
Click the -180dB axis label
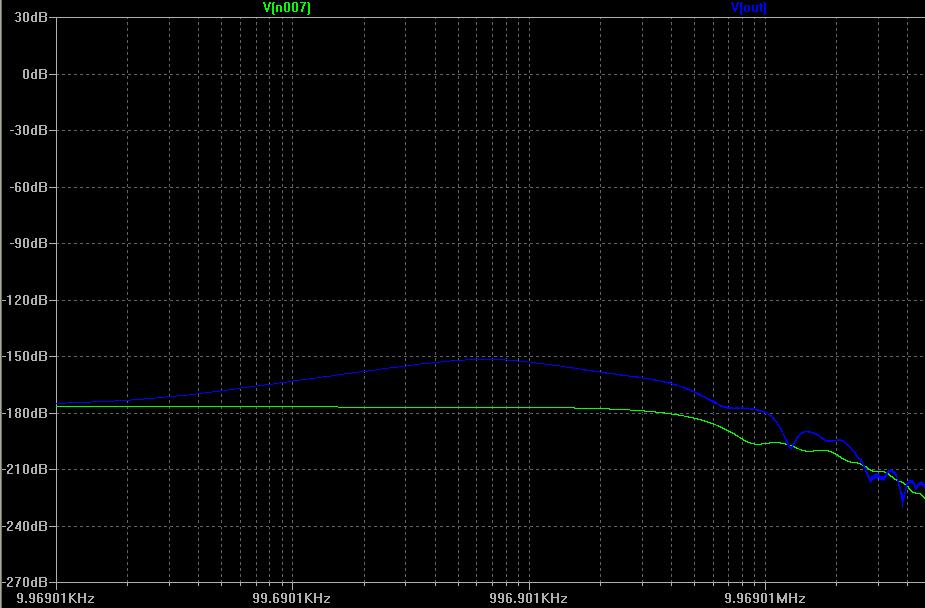25,413
